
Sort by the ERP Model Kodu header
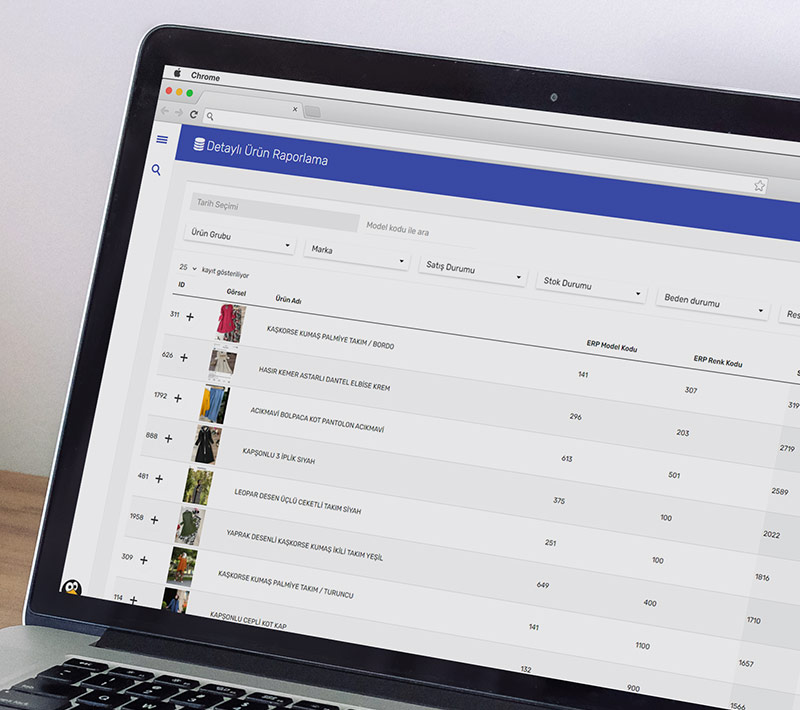612,346
